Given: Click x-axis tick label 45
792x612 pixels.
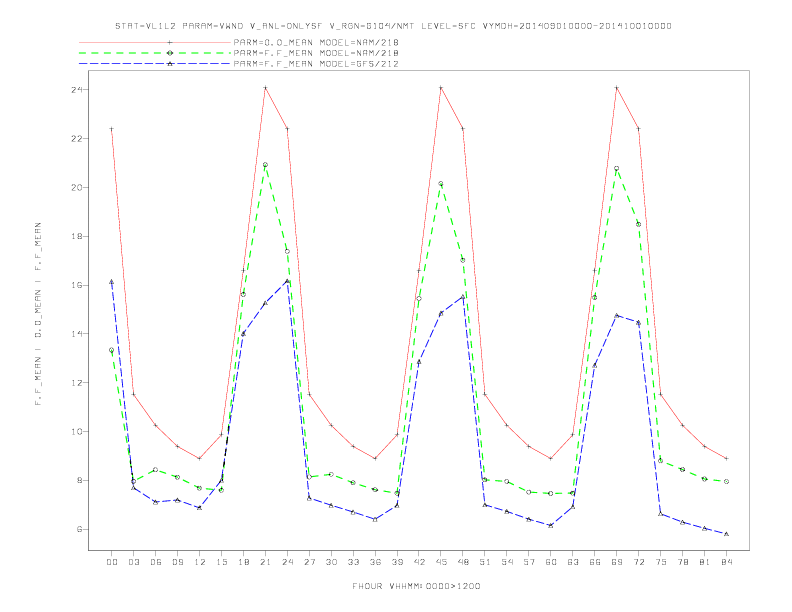Looking at the screenshot, I should (441, 562).
